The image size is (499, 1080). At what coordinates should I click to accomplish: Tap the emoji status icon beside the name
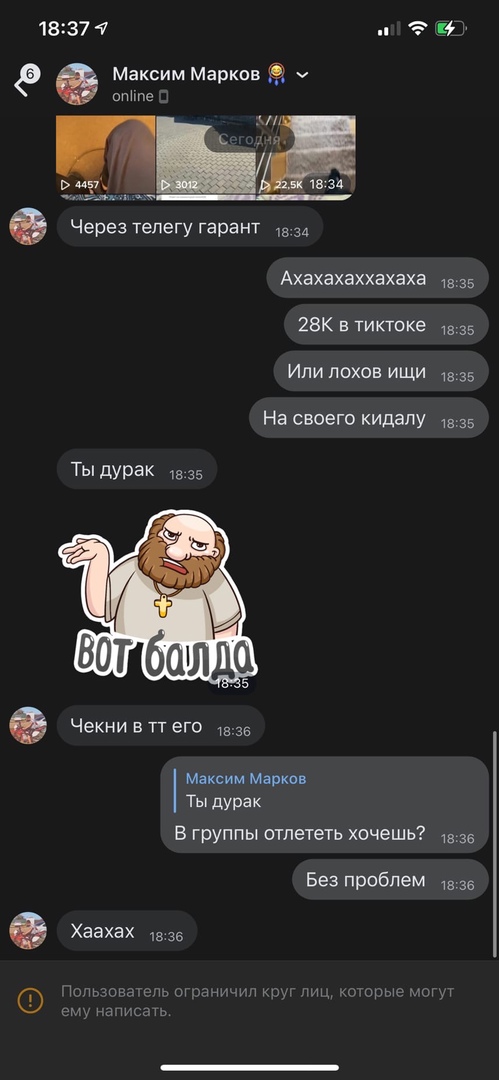click(x=277, y=74)
